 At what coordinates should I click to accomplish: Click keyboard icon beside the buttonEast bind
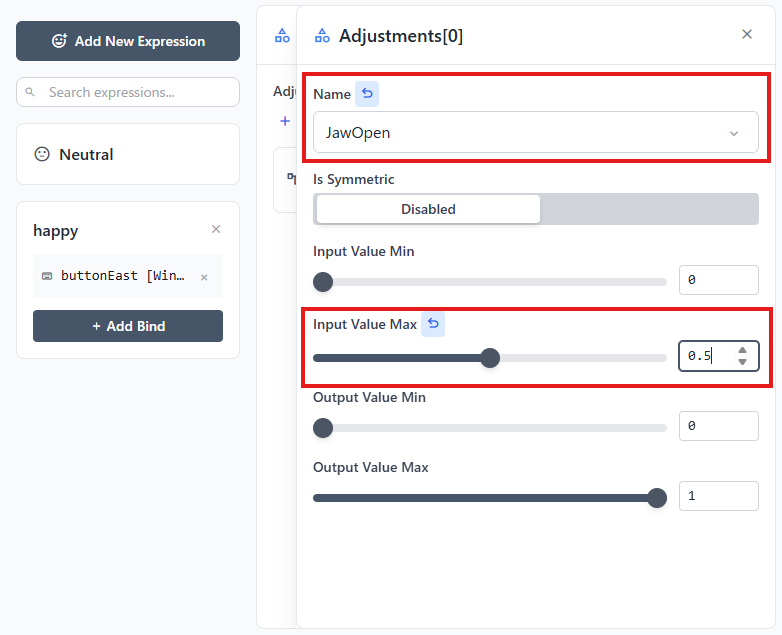point(47,276)
